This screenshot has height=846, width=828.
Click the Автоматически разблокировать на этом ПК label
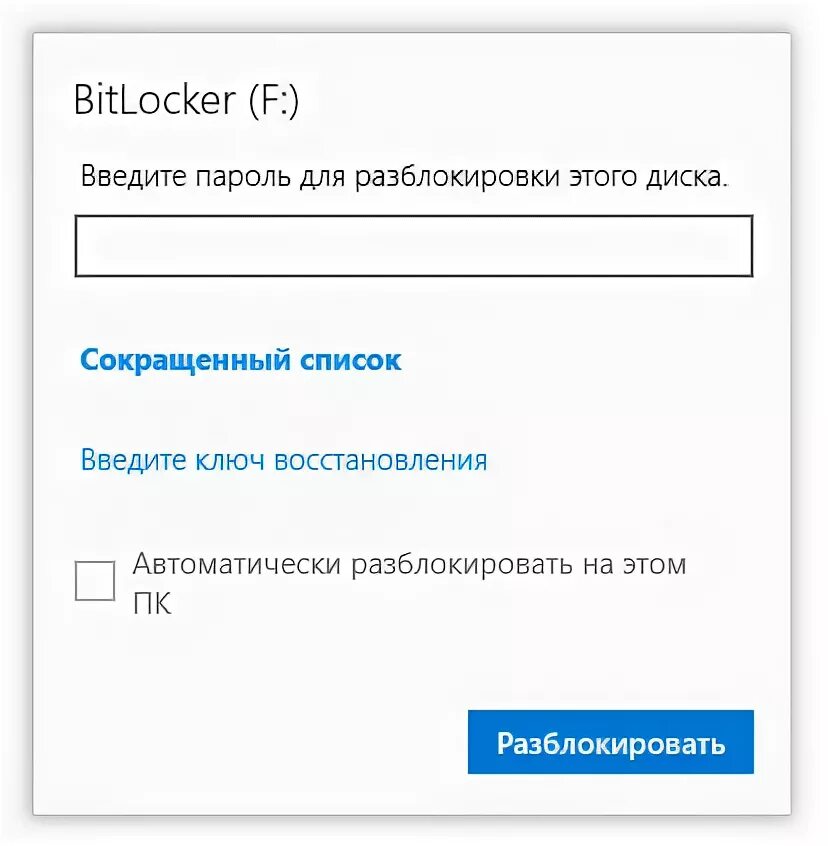[409, 565]
